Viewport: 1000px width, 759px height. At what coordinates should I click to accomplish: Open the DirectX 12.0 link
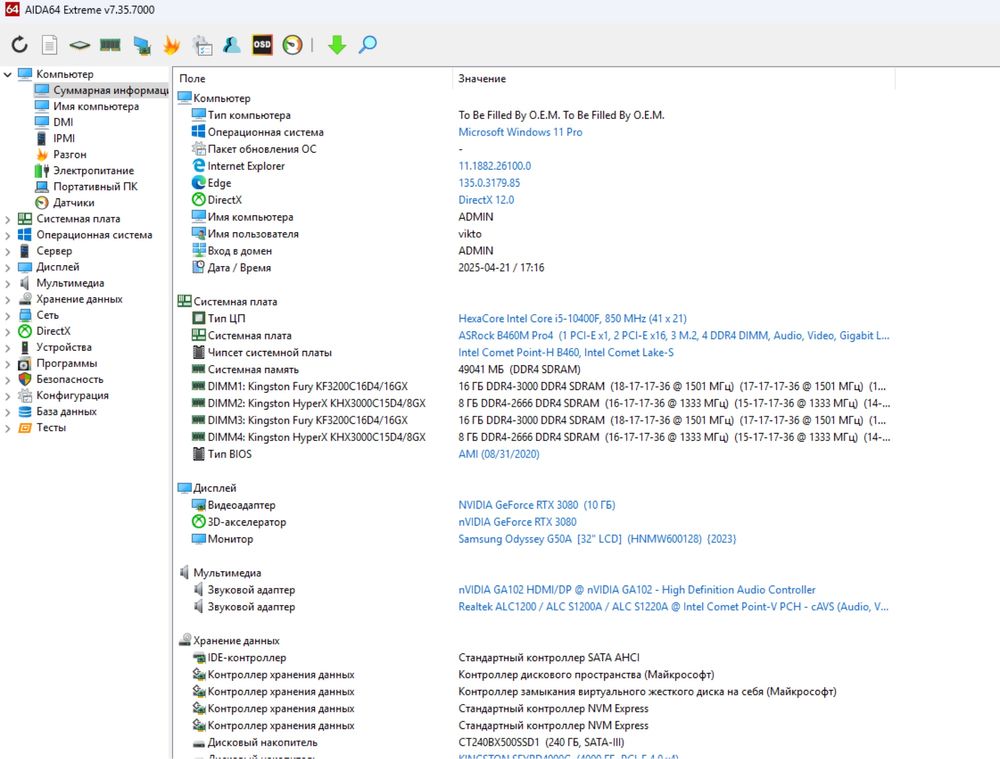click(x=486, y=200)
